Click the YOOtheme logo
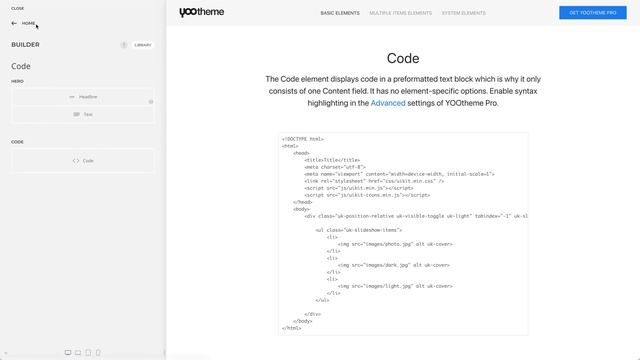Viewport: 640px width, 360px height. tap(202, 12)
